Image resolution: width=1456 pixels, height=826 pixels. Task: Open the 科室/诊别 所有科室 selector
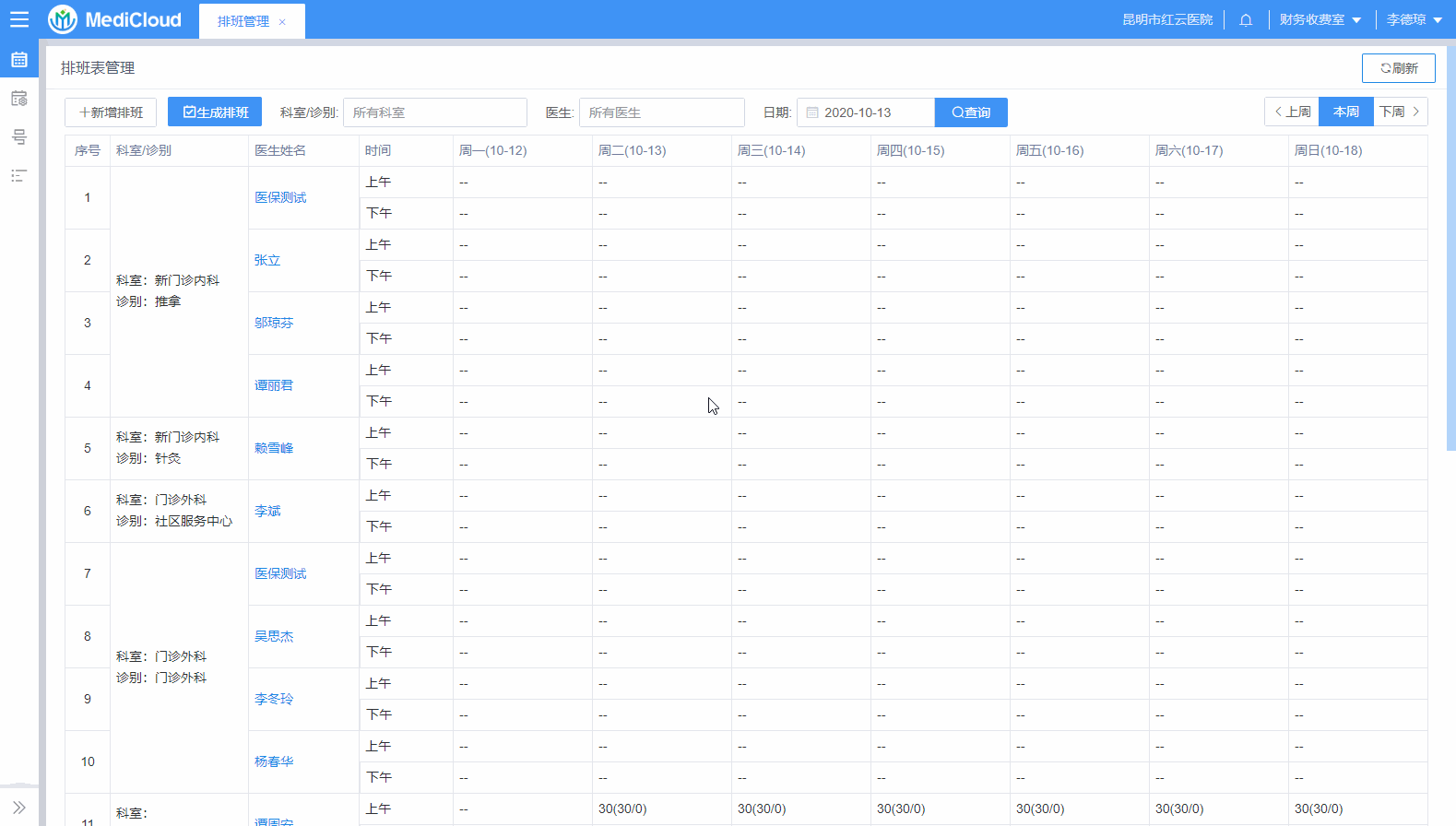point(435,112)
